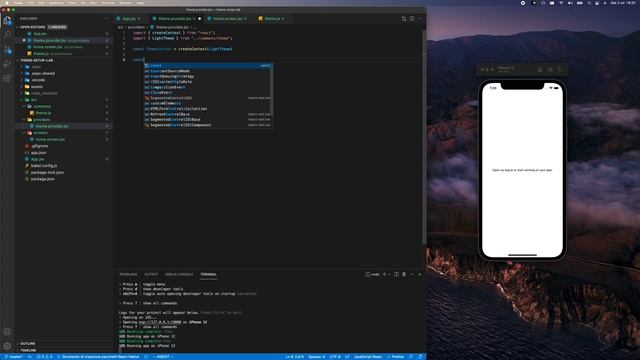Open the Accounts icon at sidebar bottom
Screen dimensions: 640x360
pyautogui.click(x=7, y=332)
